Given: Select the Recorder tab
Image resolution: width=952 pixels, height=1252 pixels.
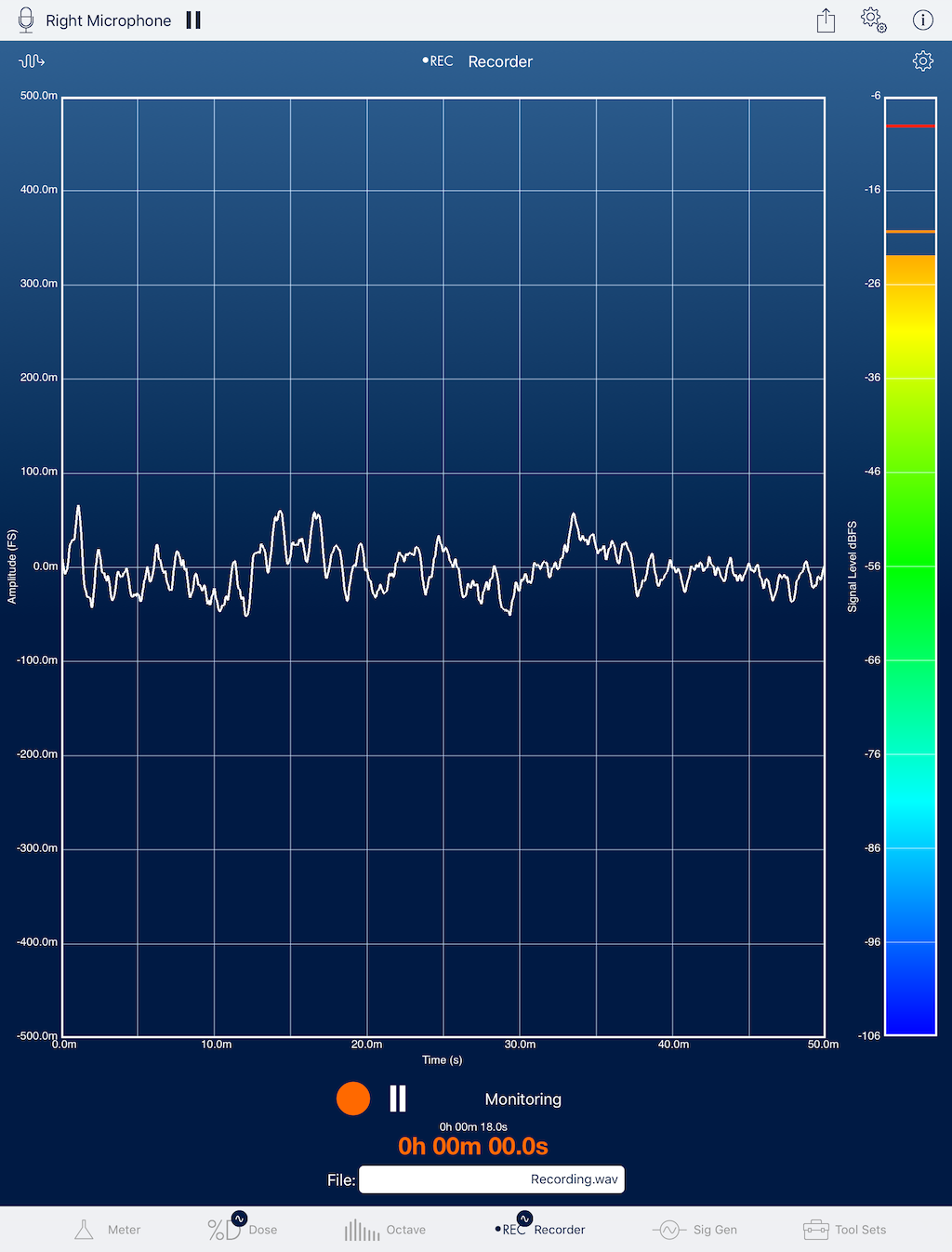Looking at the screenshot, I should [x=540, y=1230].
